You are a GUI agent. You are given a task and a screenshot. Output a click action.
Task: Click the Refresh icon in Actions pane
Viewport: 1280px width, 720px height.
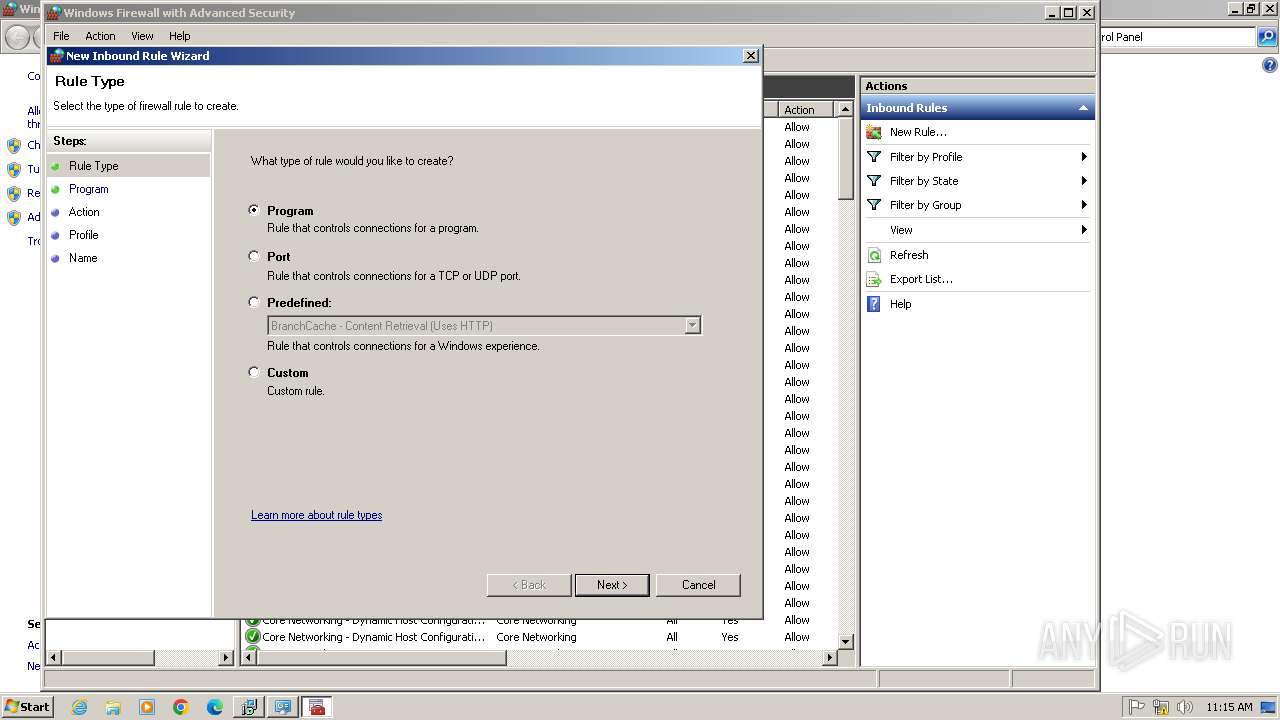[874, 255]
